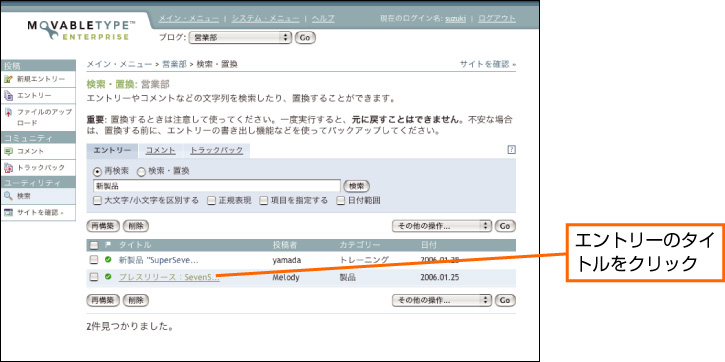Click the ログアウト link
Viewport: 725px width, 362px height.
(x=497, y=18)
